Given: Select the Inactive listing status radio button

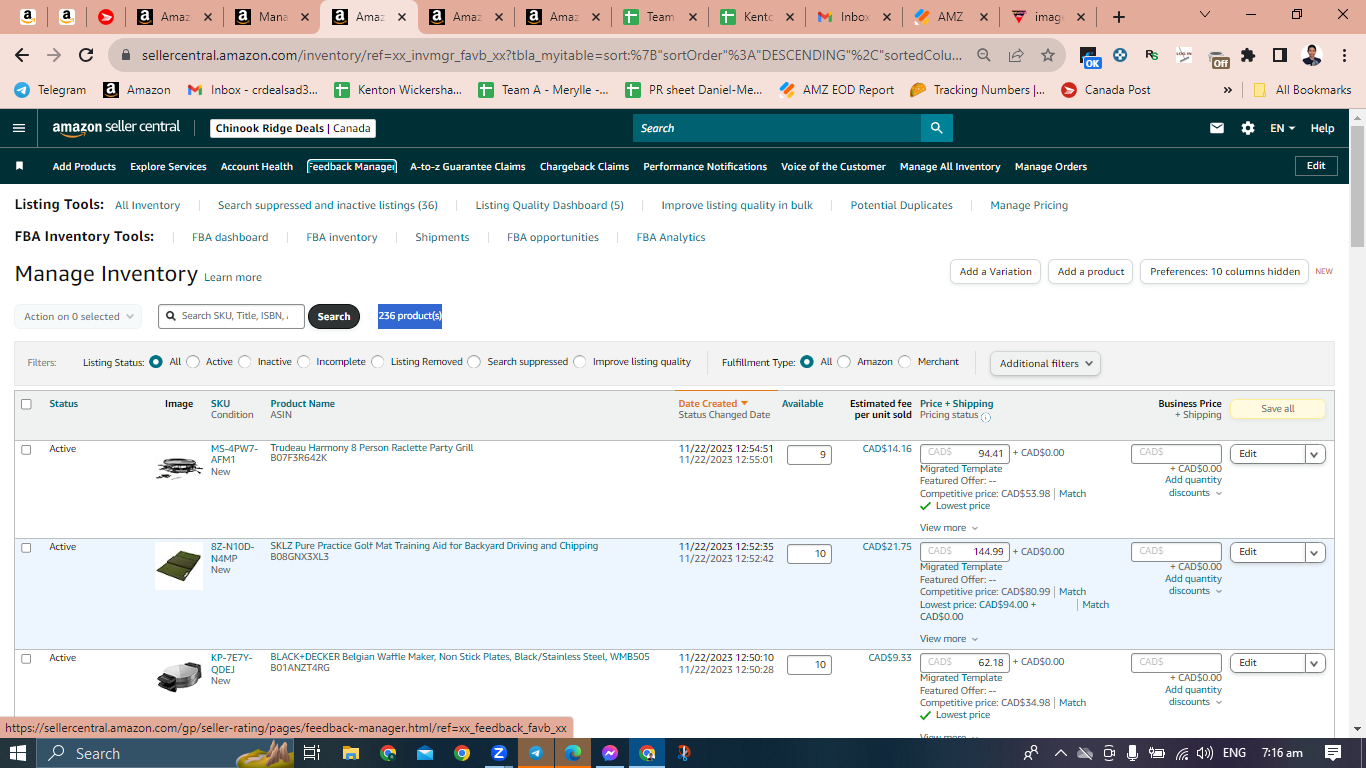Looking at the screenshot, I should (245, 362).
